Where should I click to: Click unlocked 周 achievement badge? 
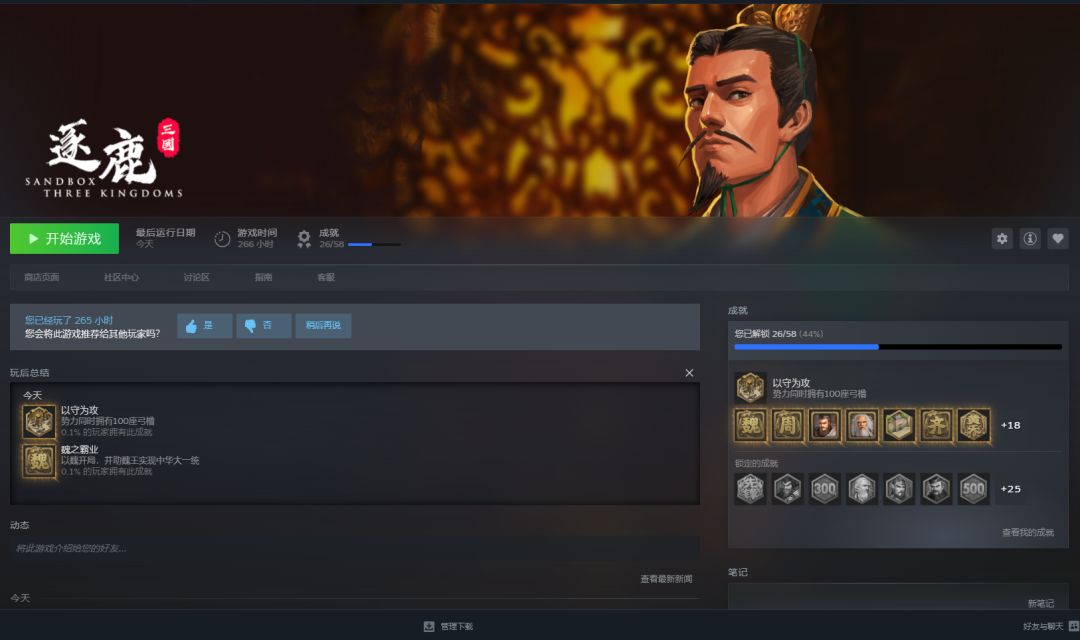pyautogui.click(x=787, y=426)
